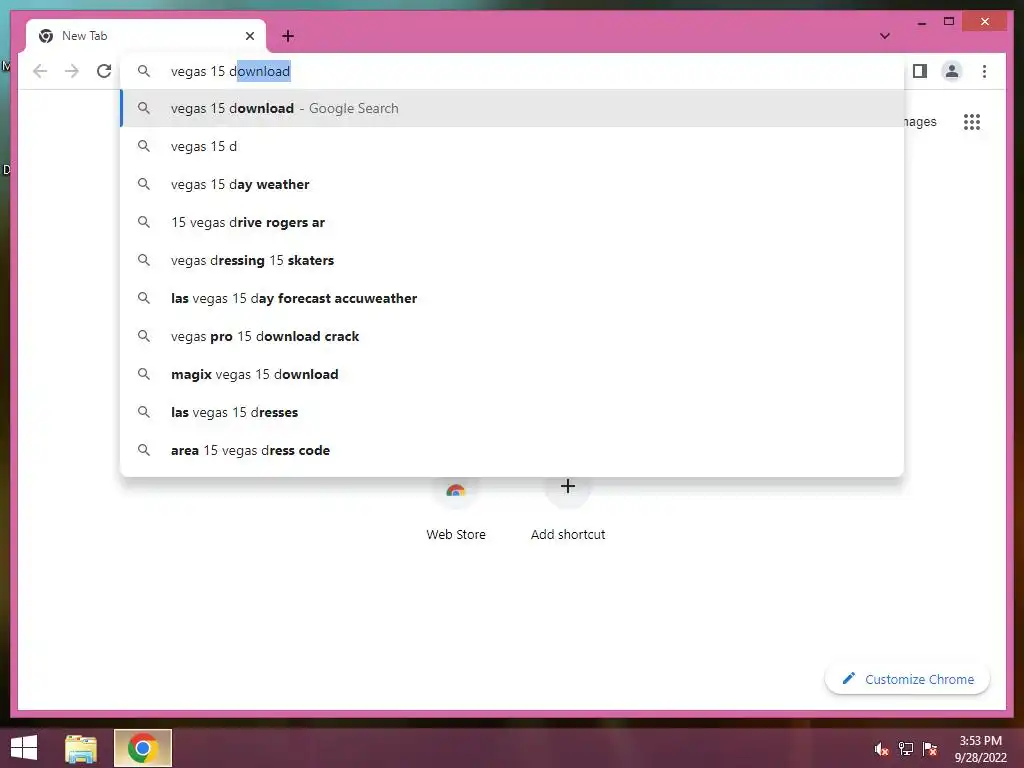Open File Explorer from the taskbar

coord(81,748)
